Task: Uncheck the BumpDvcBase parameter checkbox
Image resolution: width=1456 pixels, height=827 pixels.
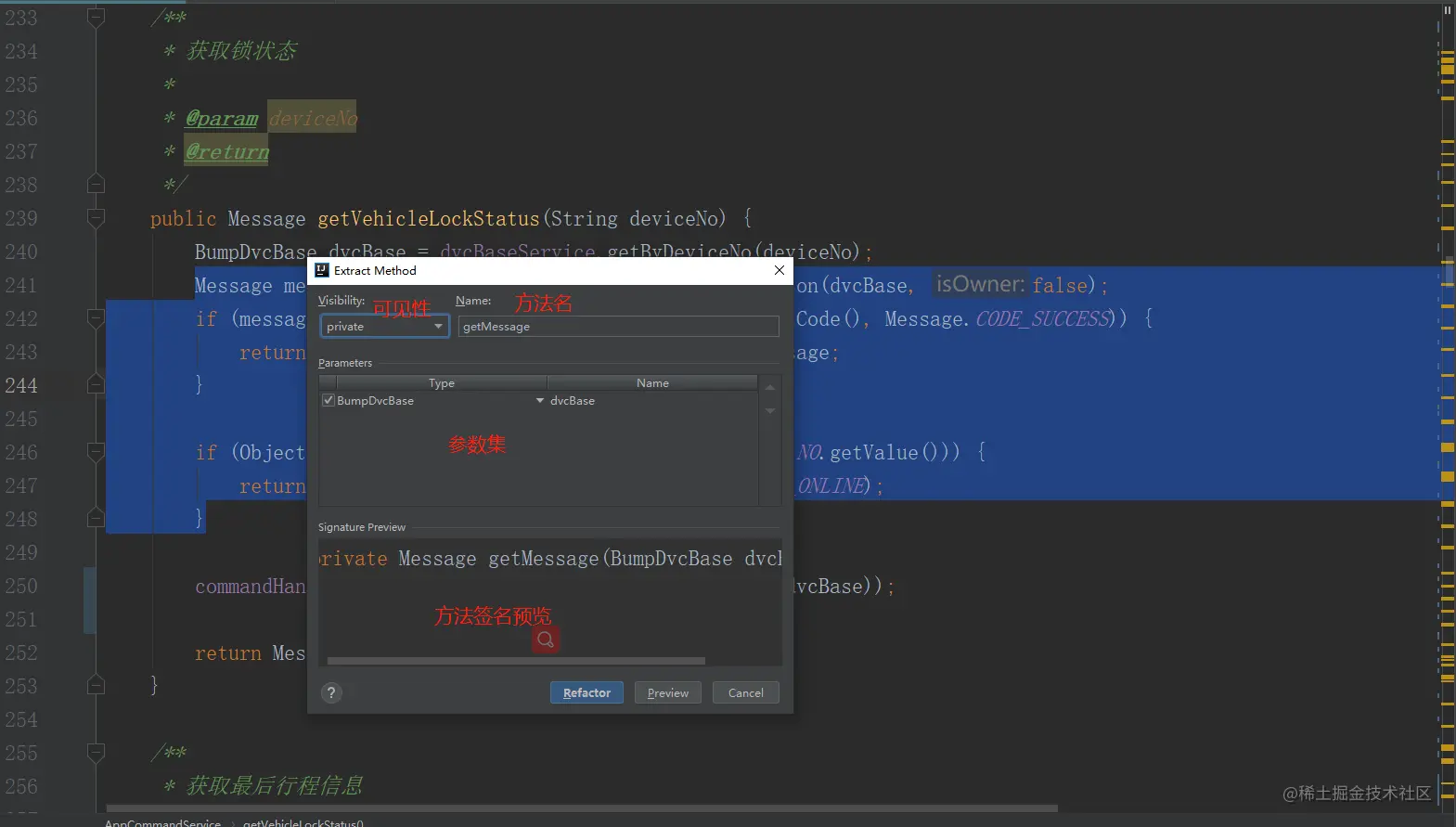Action: [328, 400]
